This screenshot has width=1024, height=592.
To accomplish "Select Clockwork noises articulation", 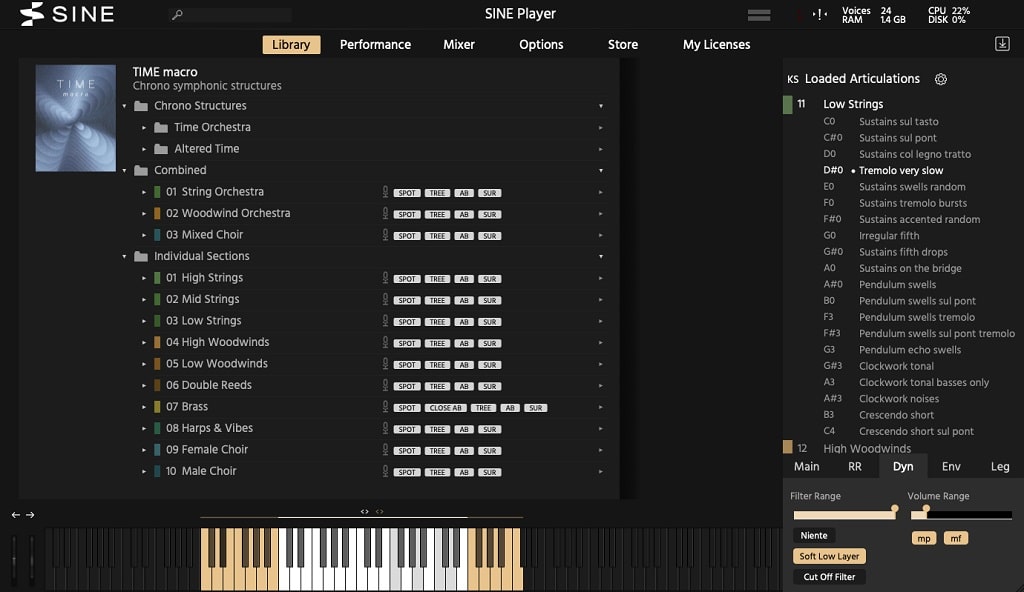I will [x=899, y=399].
